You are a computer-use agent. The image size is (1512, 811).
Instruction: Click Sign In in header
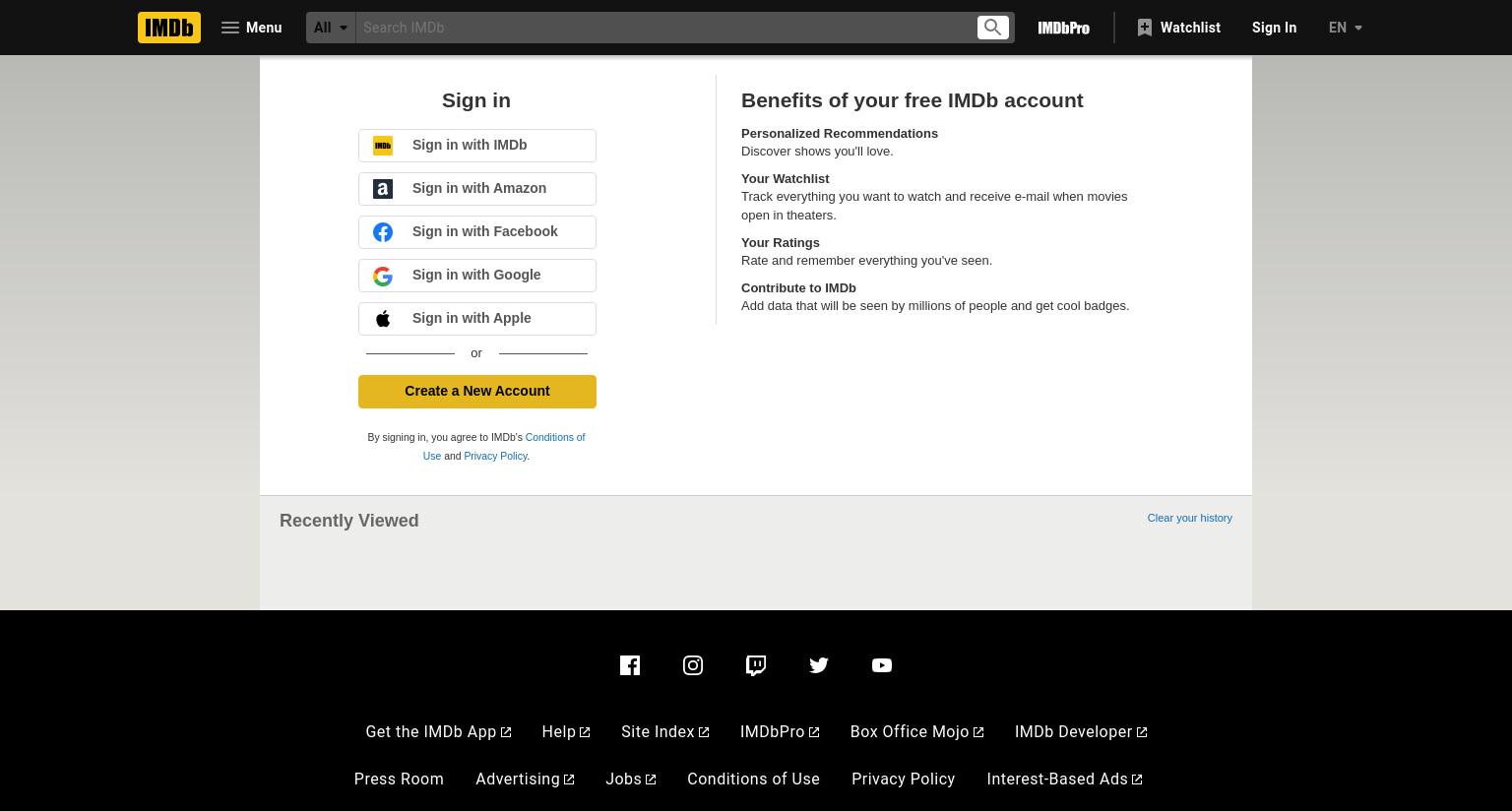coord(1274,28)
